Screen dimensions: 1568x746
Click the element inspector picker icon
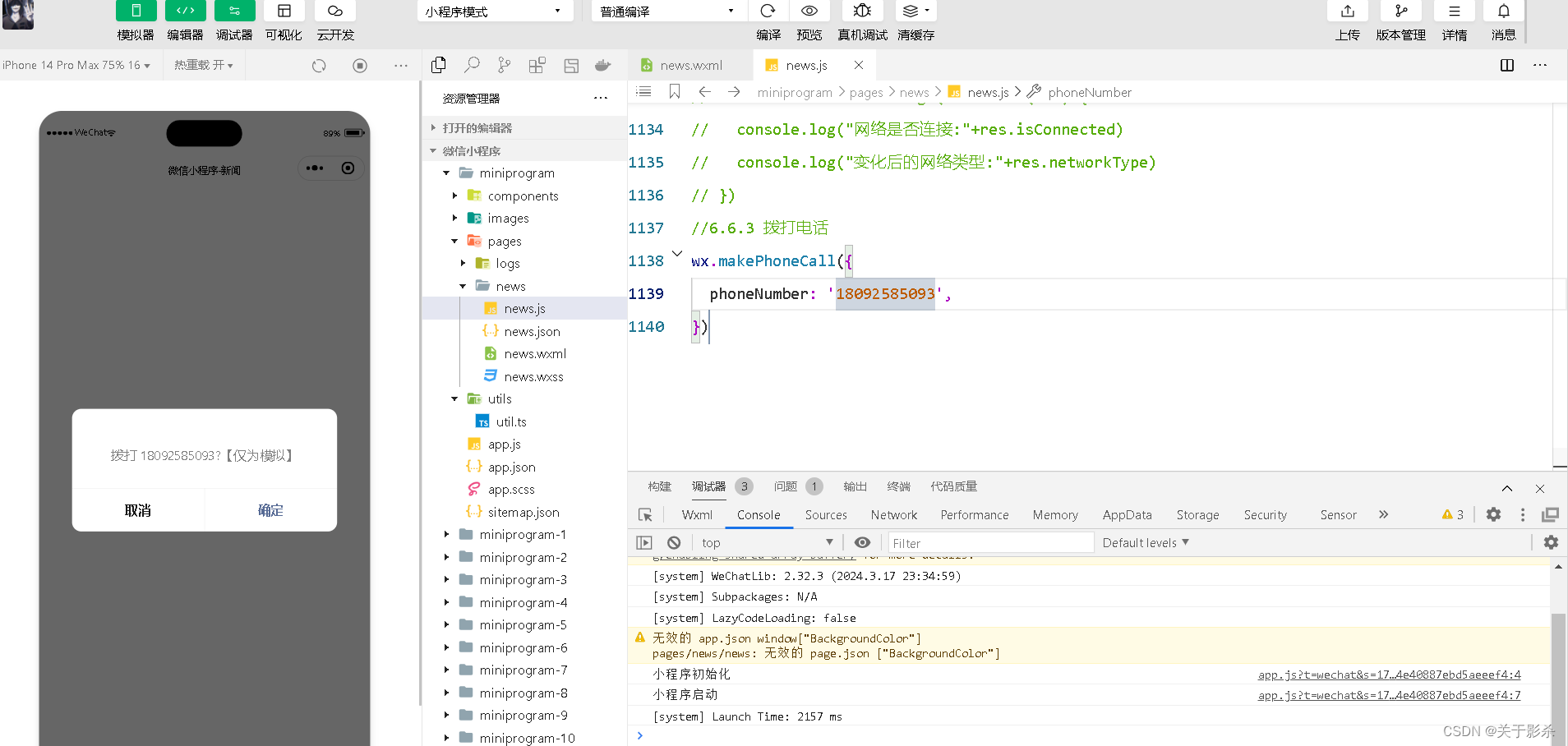pyautogui.click(x=645, y=514)
